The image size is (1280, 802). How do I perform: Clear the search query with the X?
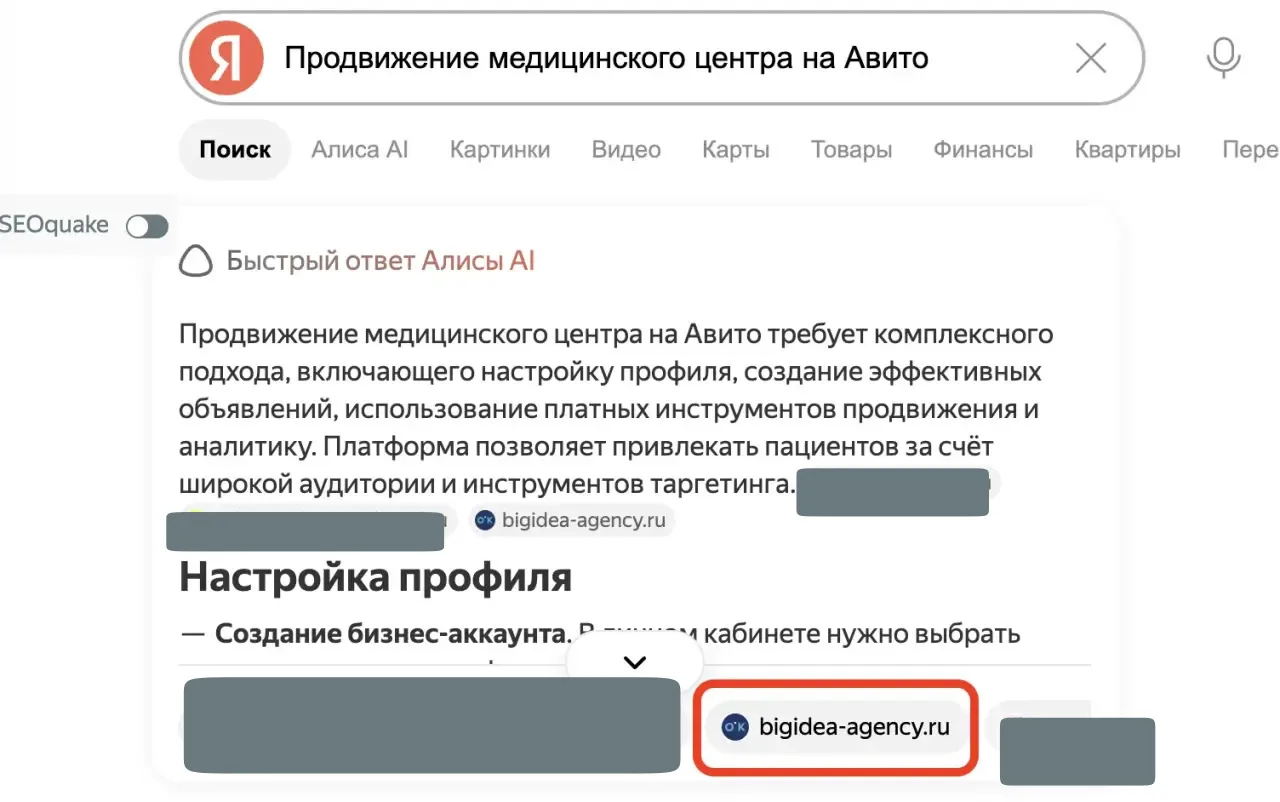[x=1090, y=59]
